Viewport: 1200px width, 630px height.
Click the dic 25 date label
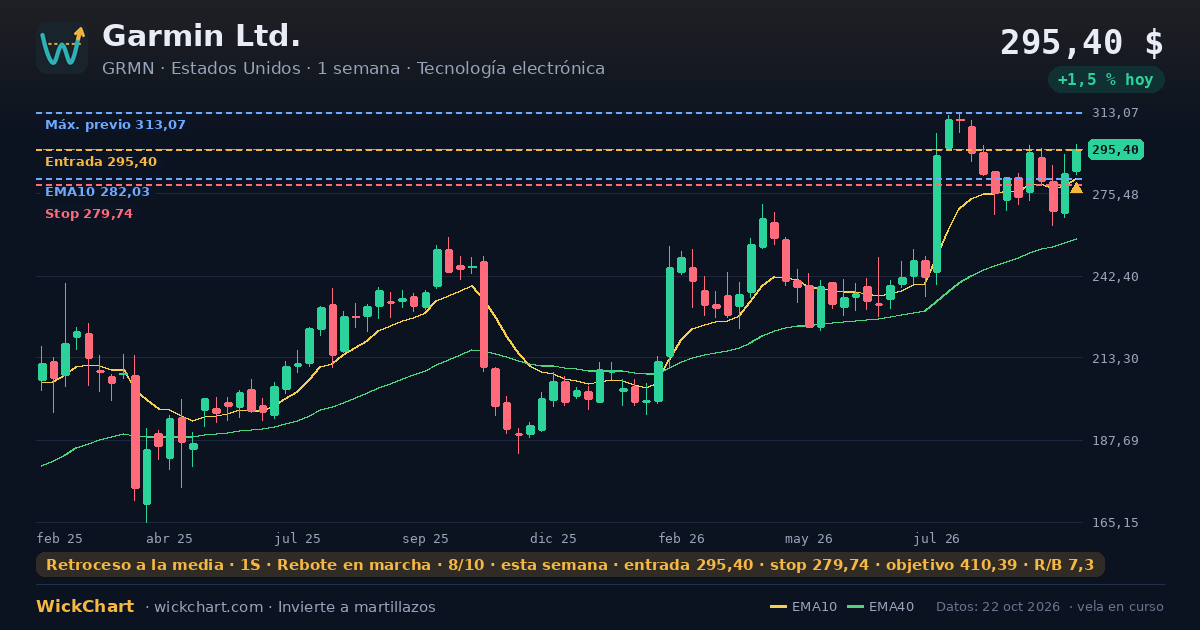tap(554, 539)
